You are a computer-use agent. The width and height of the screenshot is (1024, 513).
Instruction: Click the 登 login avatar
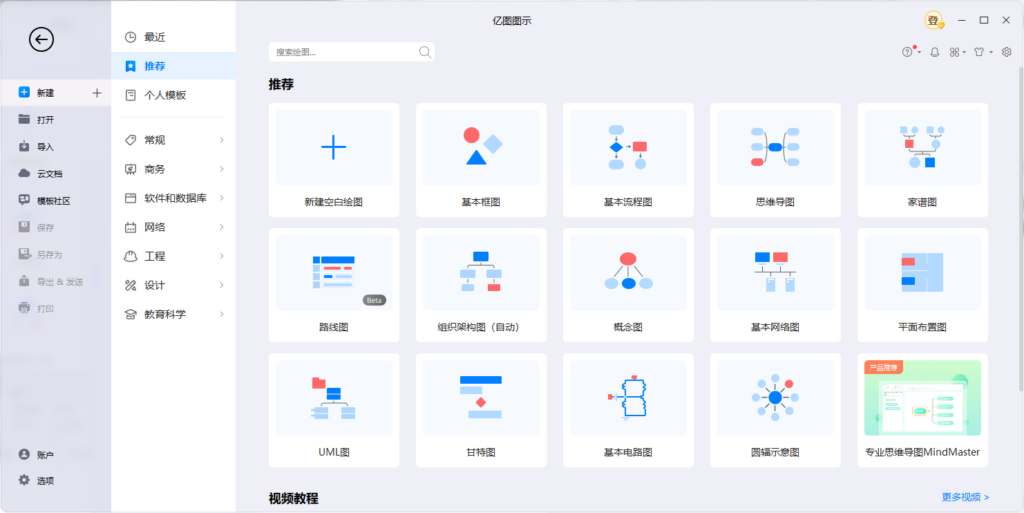point(934,21)
